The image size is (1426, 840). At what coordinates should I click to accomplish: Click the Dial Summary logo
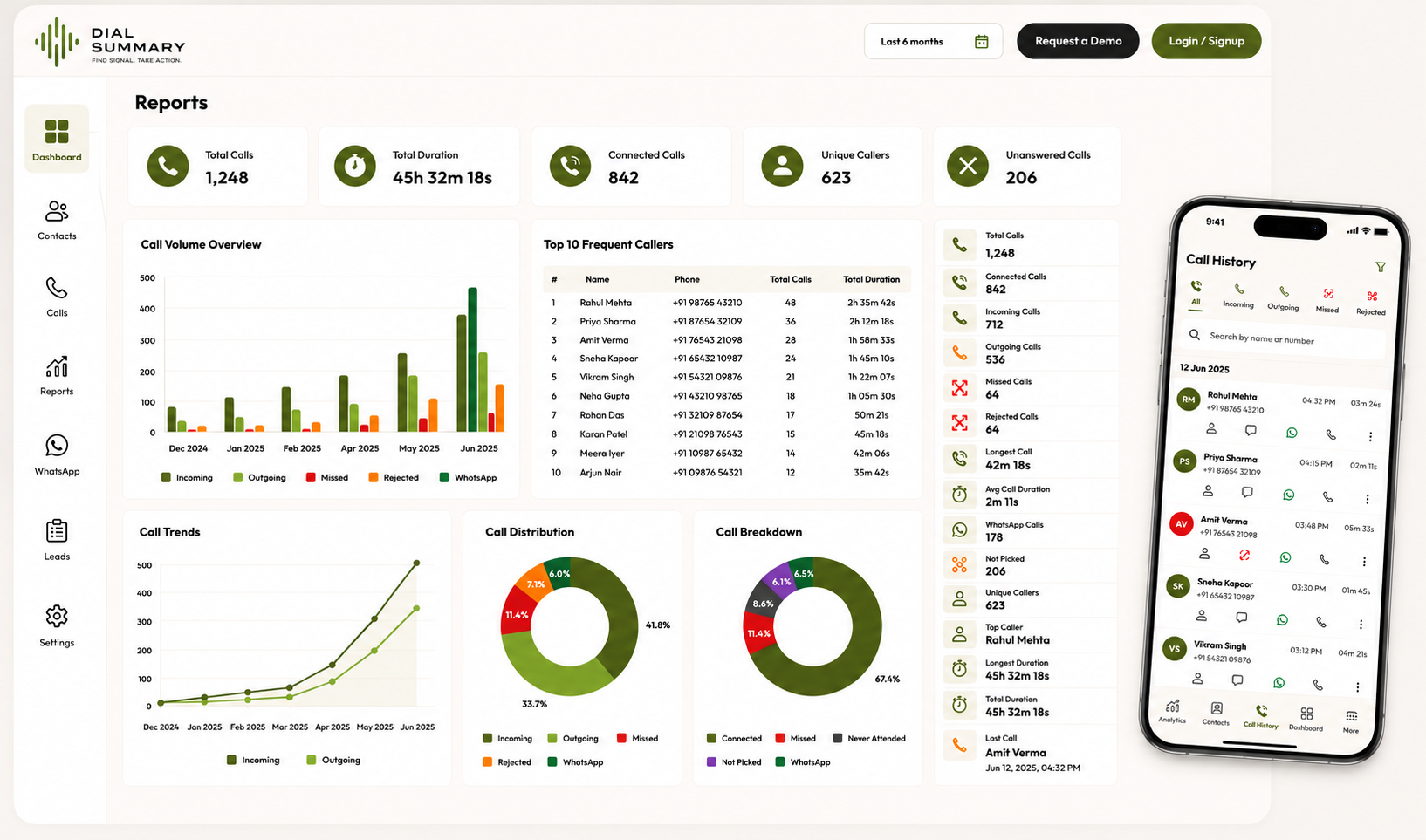click(x=110, y=41)
